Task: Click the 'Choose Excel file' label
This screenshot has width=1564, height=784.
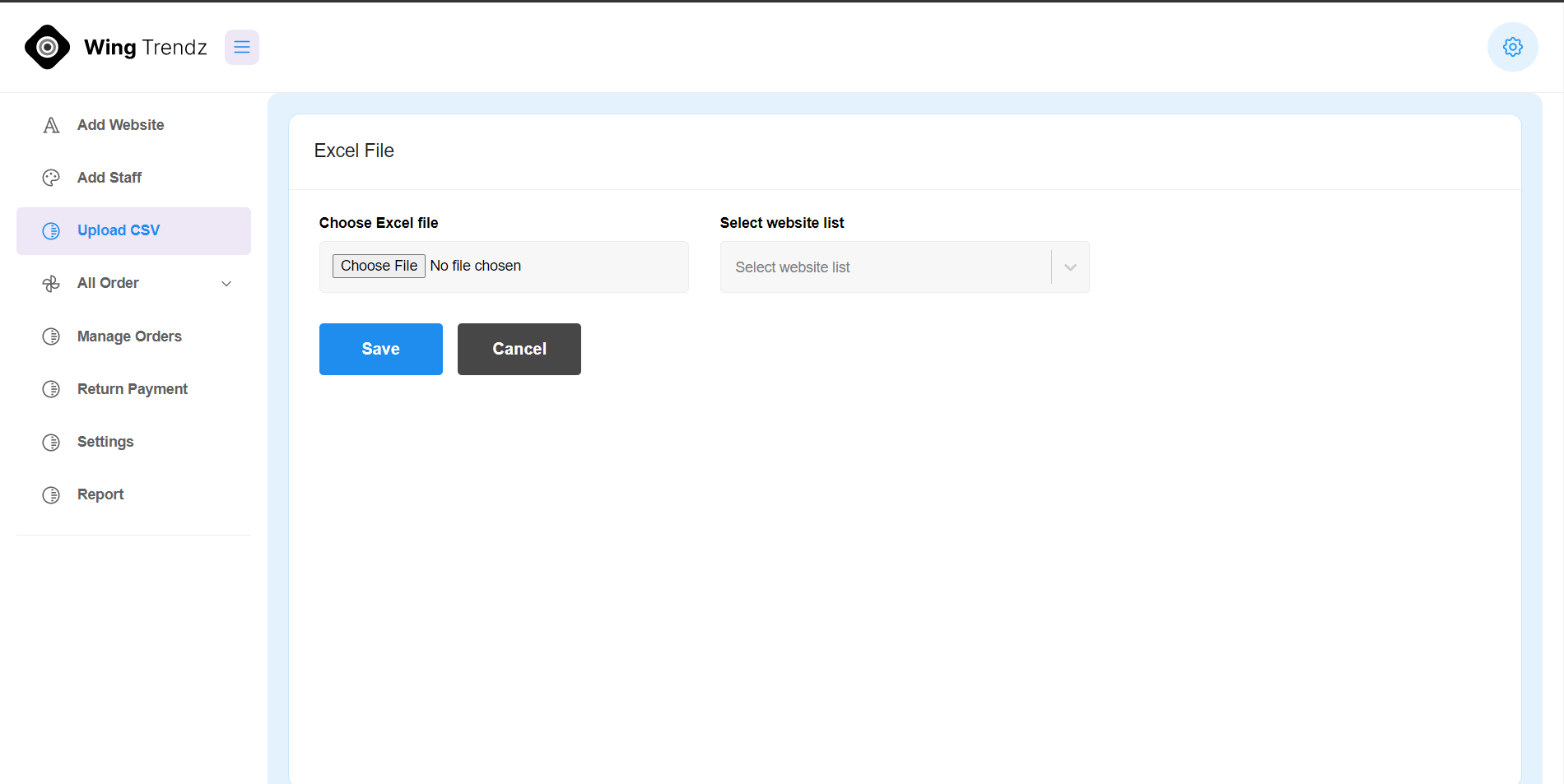Action: [379, 223]
